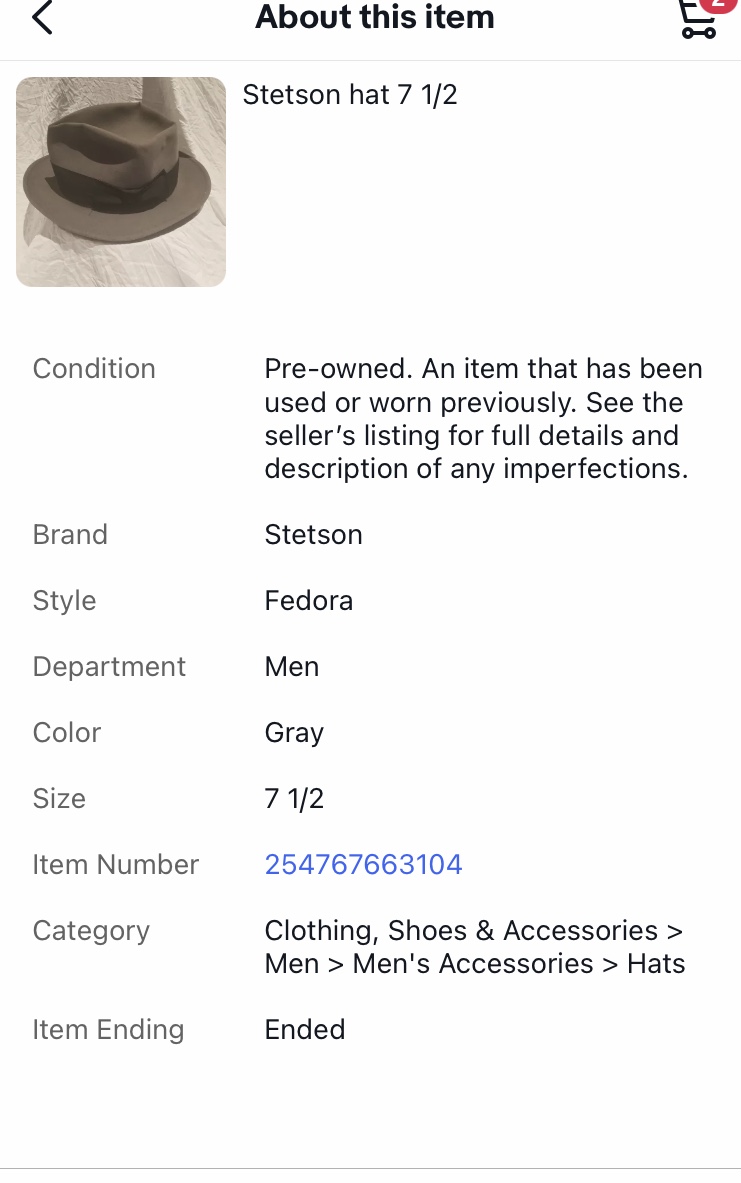Viewport: 741px width, 1183px height.
Task: Tap the About this item header
Action: click(x=375, y=17)
